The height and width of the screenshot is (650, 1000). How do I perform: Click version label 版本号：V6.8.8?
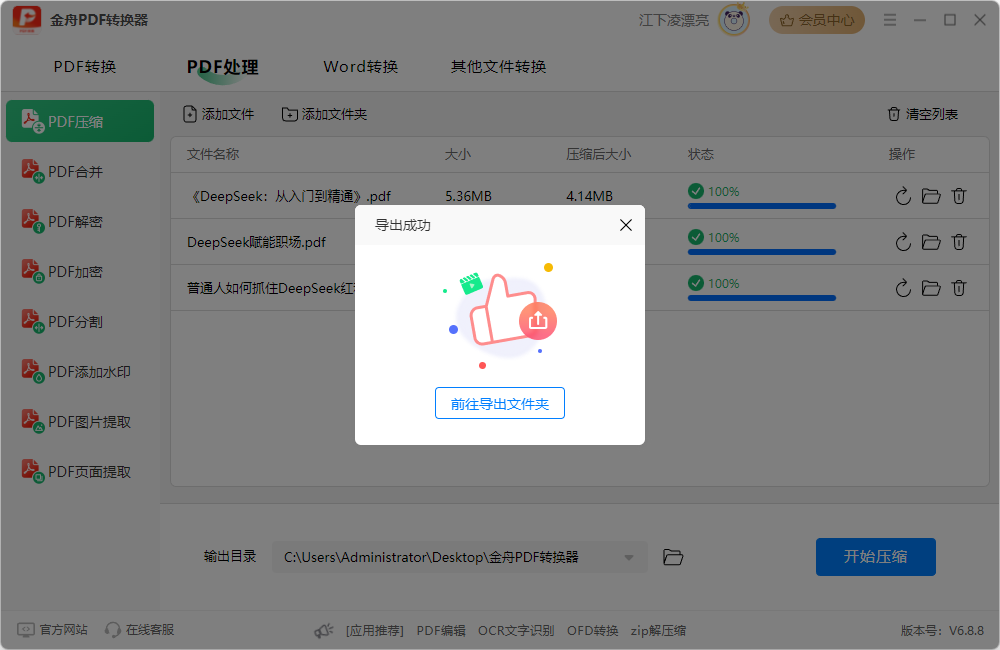click(942, 631)
